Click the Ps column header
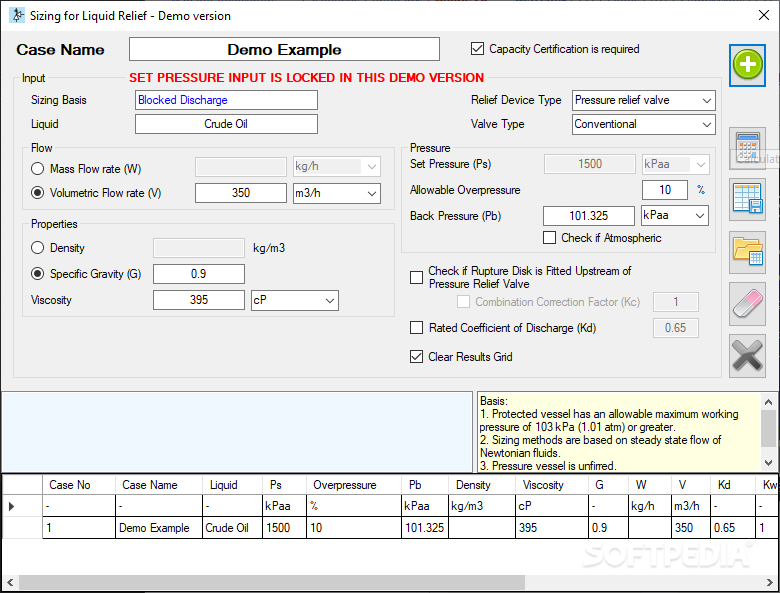 tap(284, 485)
